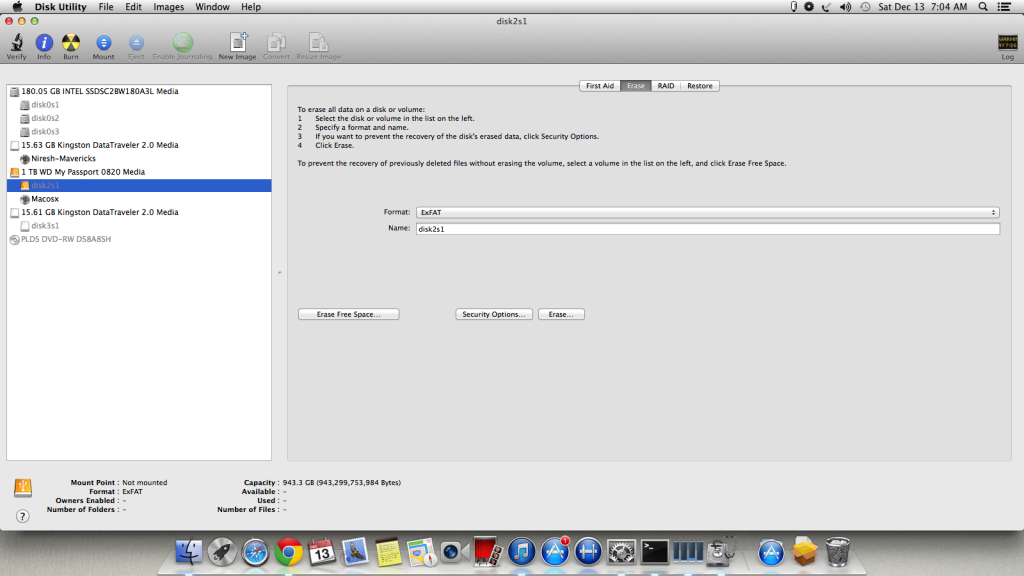Open FaceTime camera icon in dock
This screenshot has width=1024, height=576.
coord(455,552)
